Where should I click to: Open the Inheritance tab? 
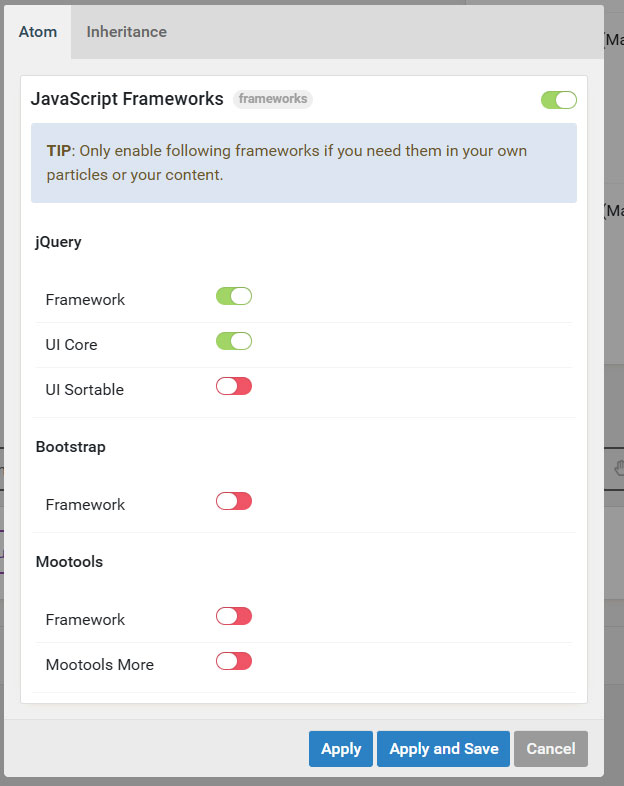click(x=126, y=32)
